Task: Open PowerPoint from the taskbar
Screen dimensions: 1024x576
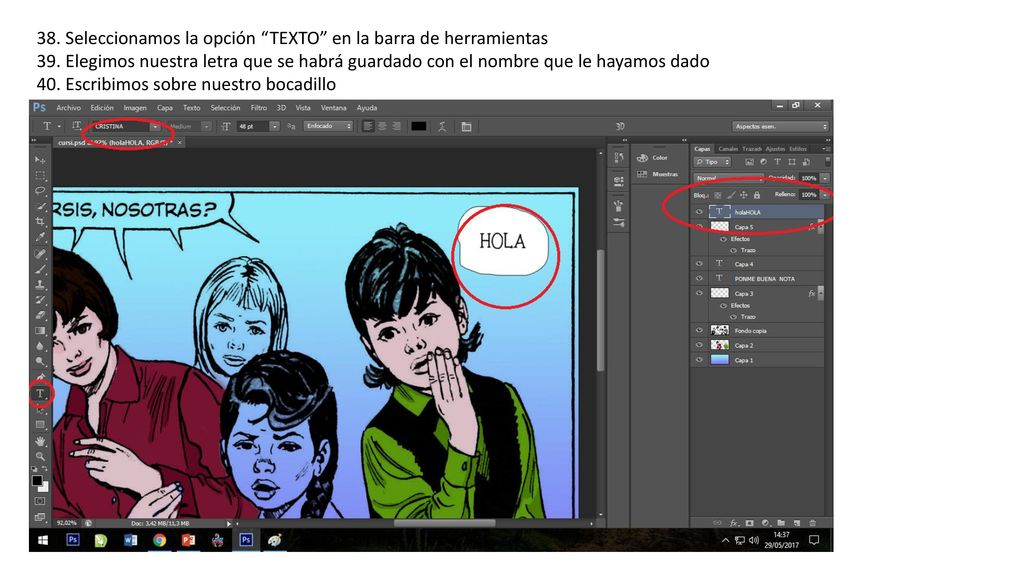Action: click(188, 540)
